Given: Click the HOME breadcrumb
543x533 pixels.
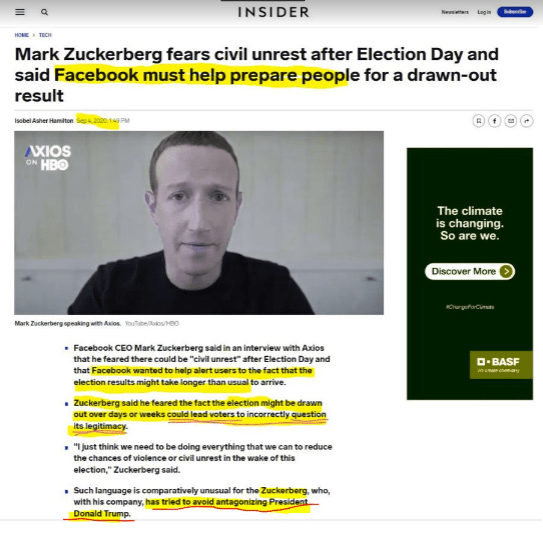Looking at the screenshot, I should 21,35.
